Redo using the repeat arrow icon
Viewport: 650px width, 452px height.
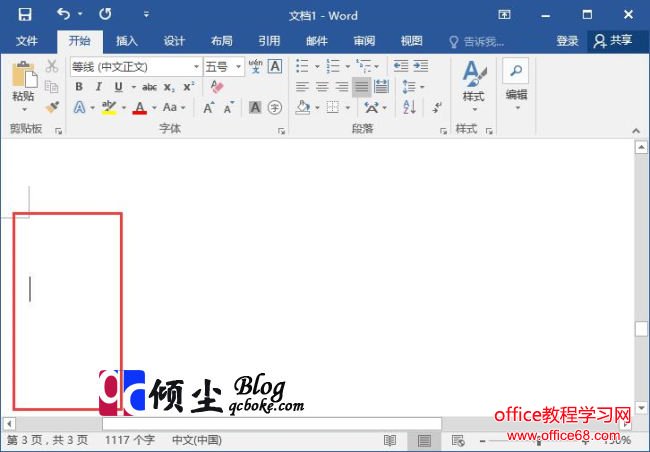[x=105, y=14]
